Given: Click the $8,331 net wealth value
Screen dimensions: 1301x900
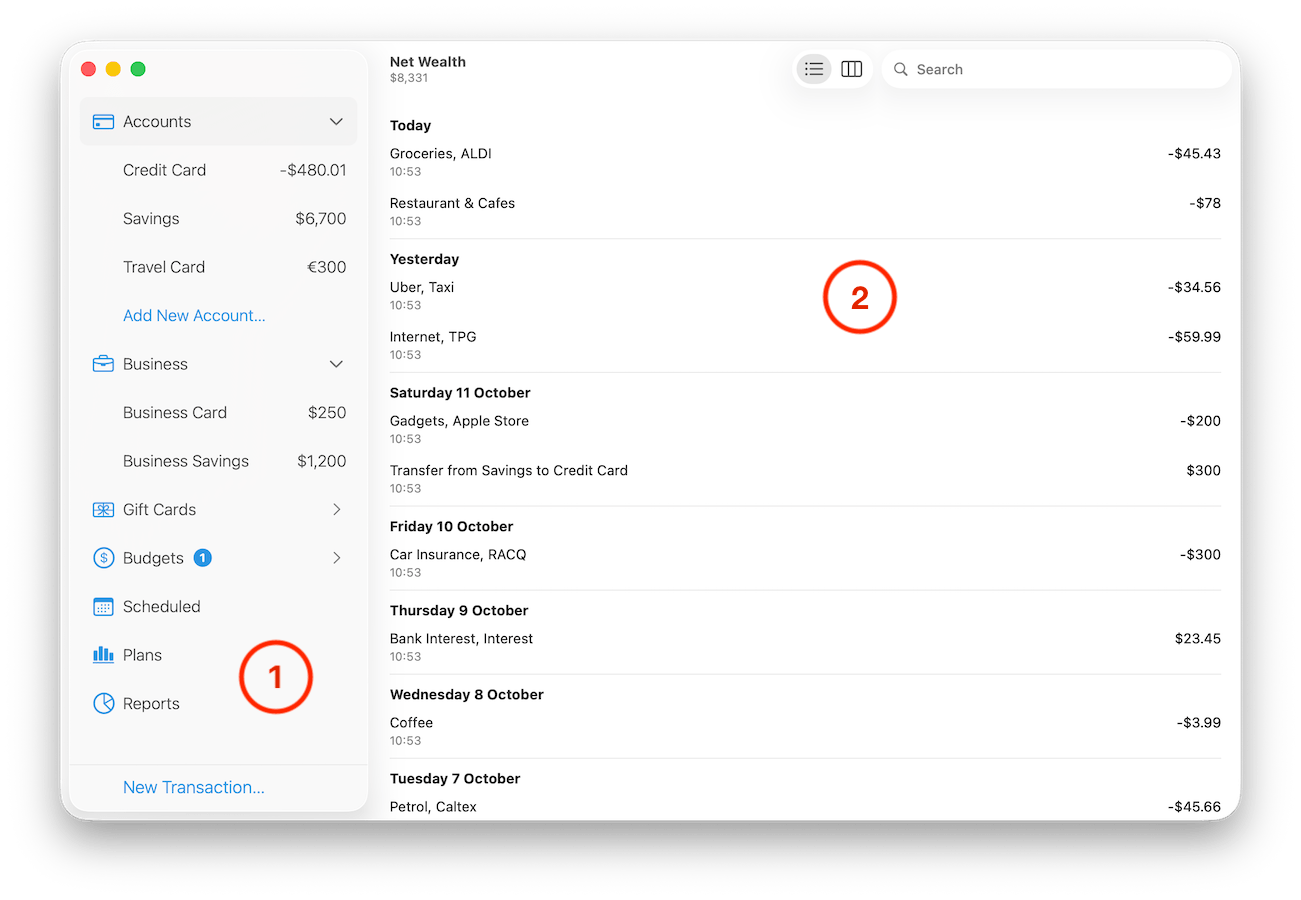Looking at the screenshot, I should coord(409,78).
